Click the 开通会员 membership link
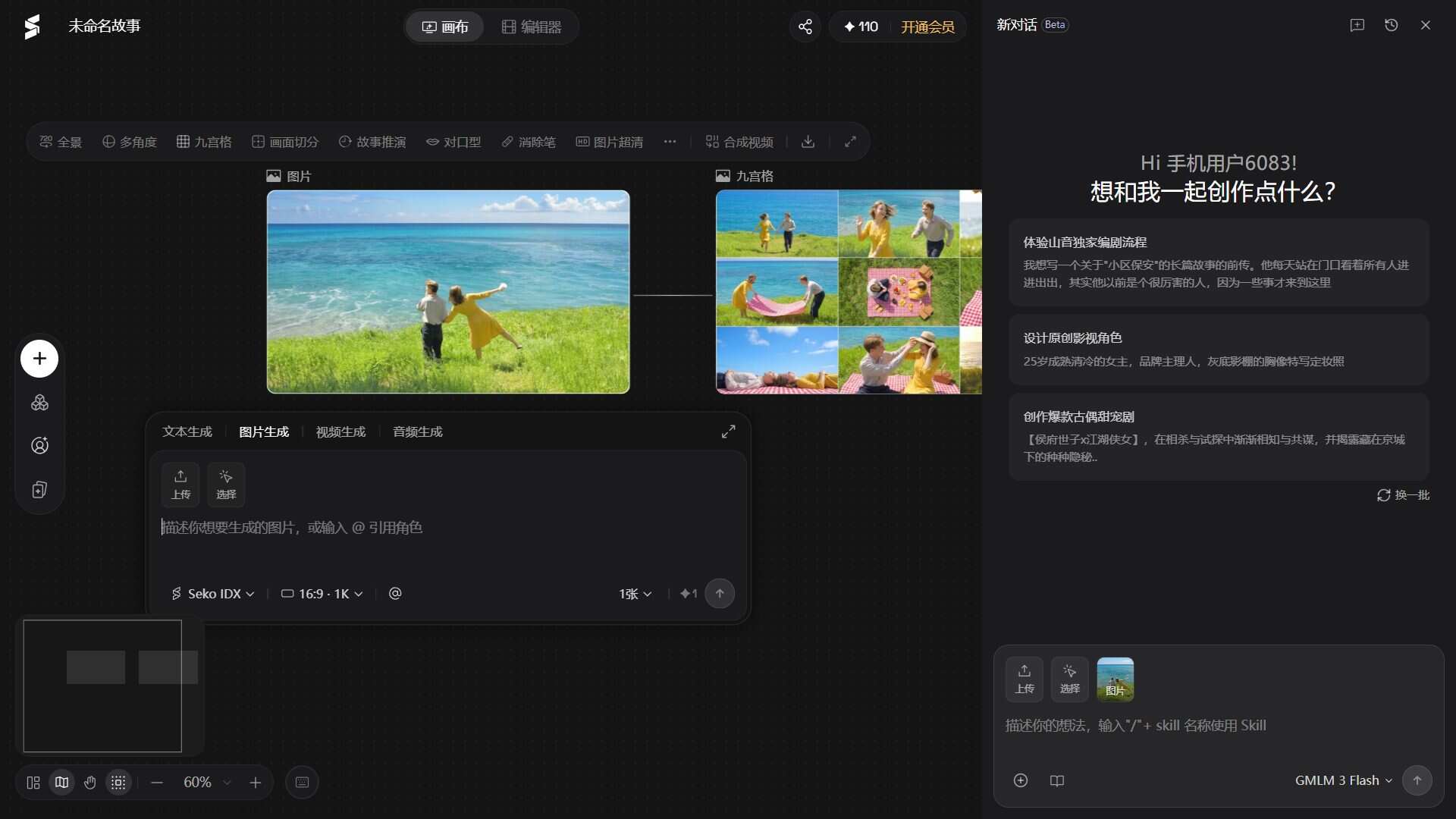 click(927, 27)
